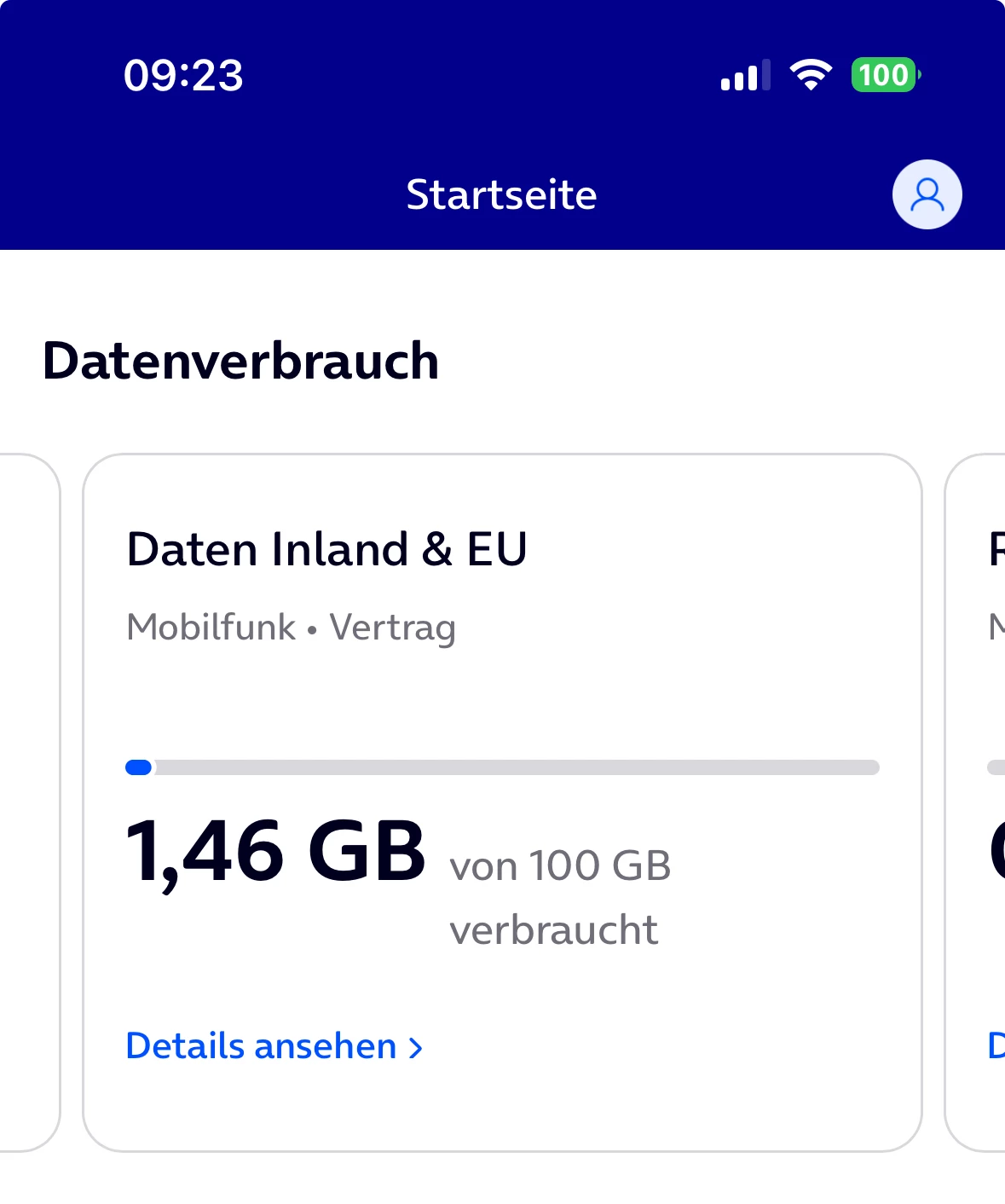This screenshot has width=1005, height=1204.
Task: Click the chevron next to Details ansehen
Action: pyautogui.click(x=416, y=1048)
